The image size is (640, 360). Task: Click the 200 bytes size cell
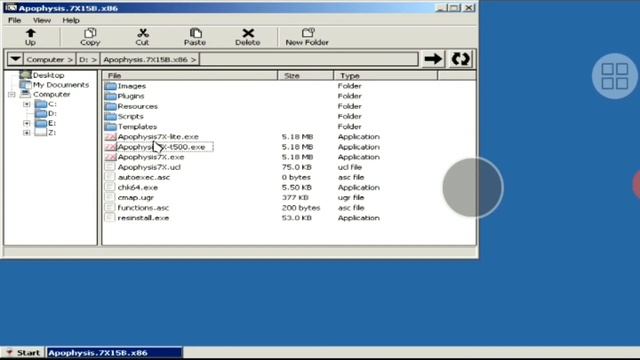[301, 208]
